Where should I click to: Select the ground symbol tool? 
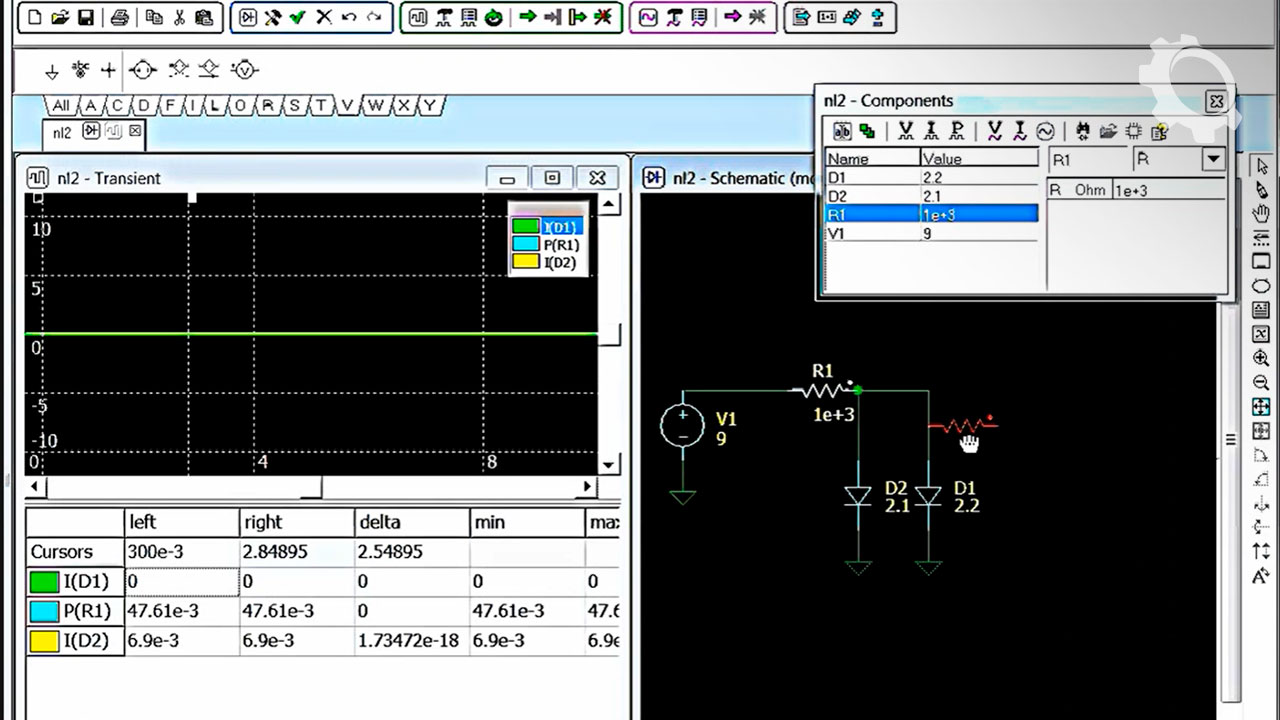click(x=52, y=70)
